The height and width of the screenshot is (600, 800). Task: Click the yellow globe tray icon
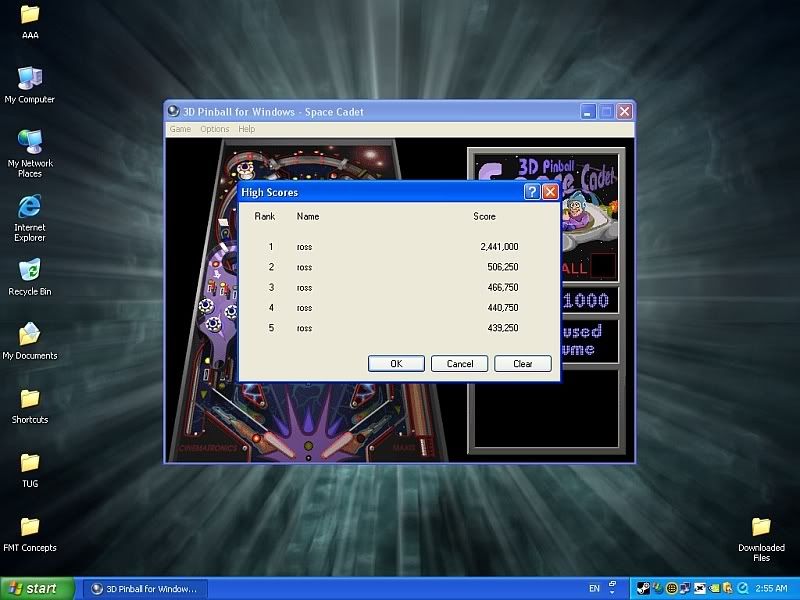[672, 589]
